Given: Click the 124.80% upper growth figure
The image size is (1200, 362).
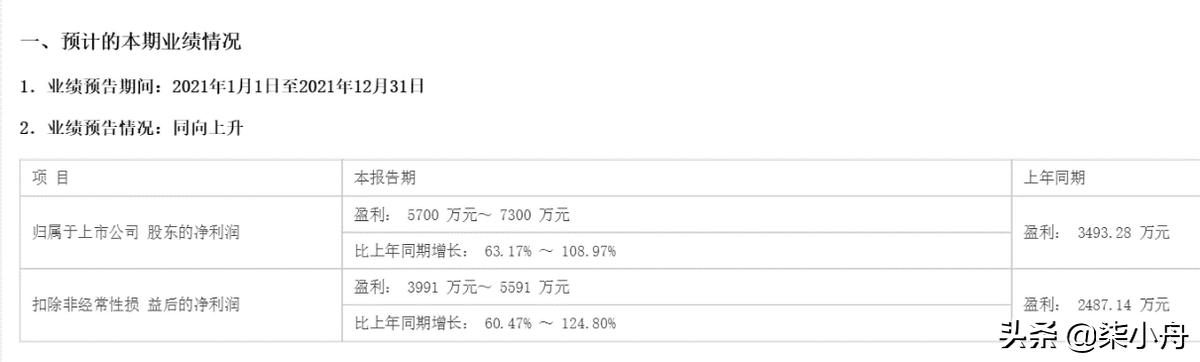Looking at the screenshot, I should coord(586,323).
